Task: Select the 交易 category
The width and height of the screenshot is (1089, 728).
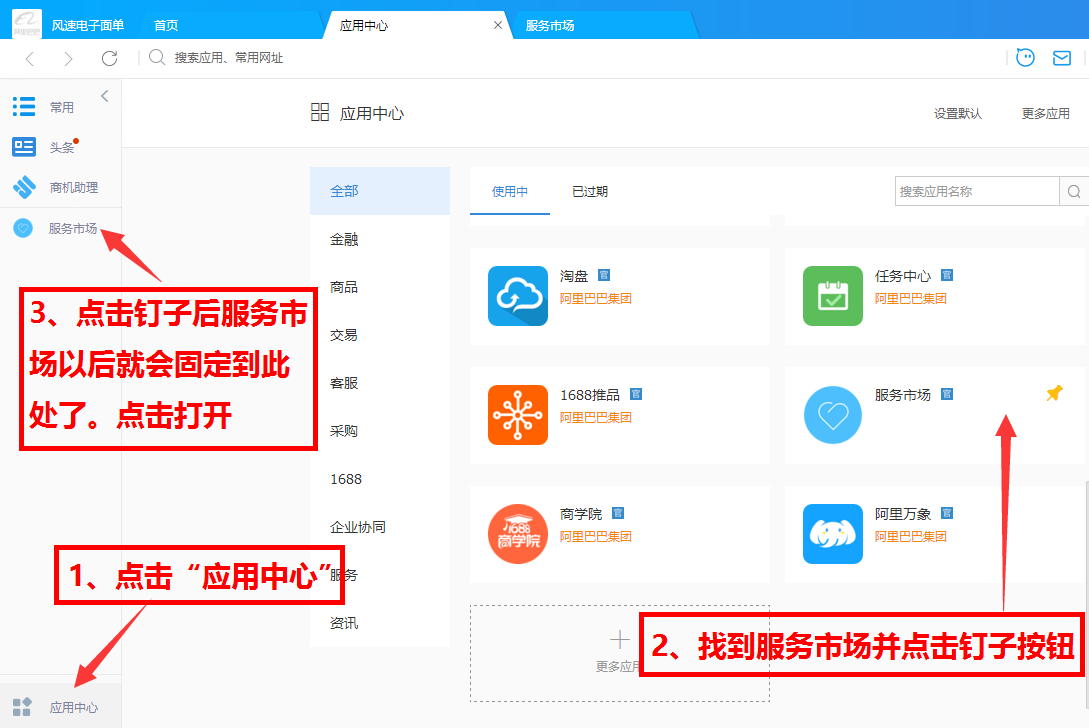Action: click(380, 335)
